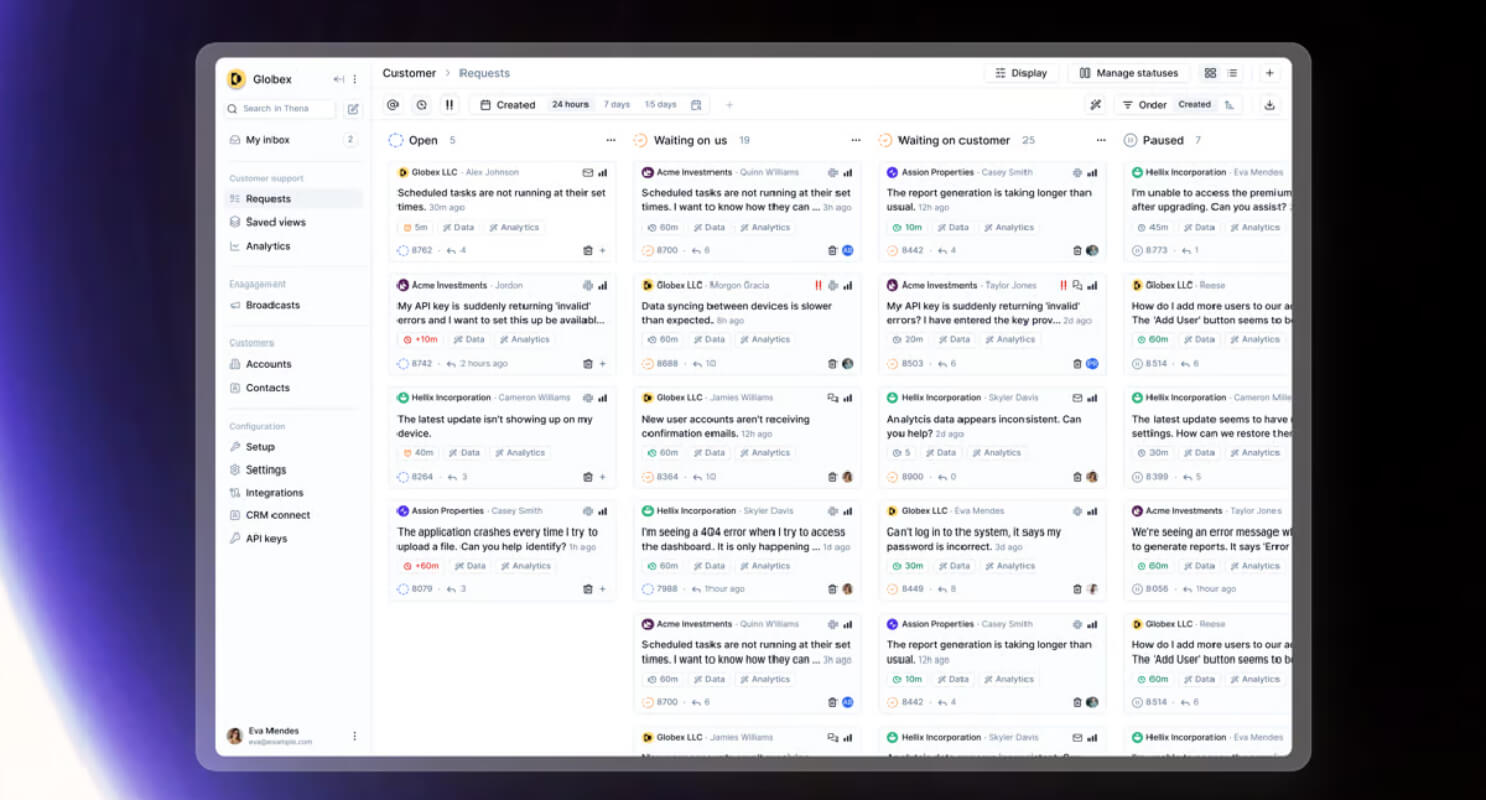Click the @ mentions filter icon

click(393, 104)
